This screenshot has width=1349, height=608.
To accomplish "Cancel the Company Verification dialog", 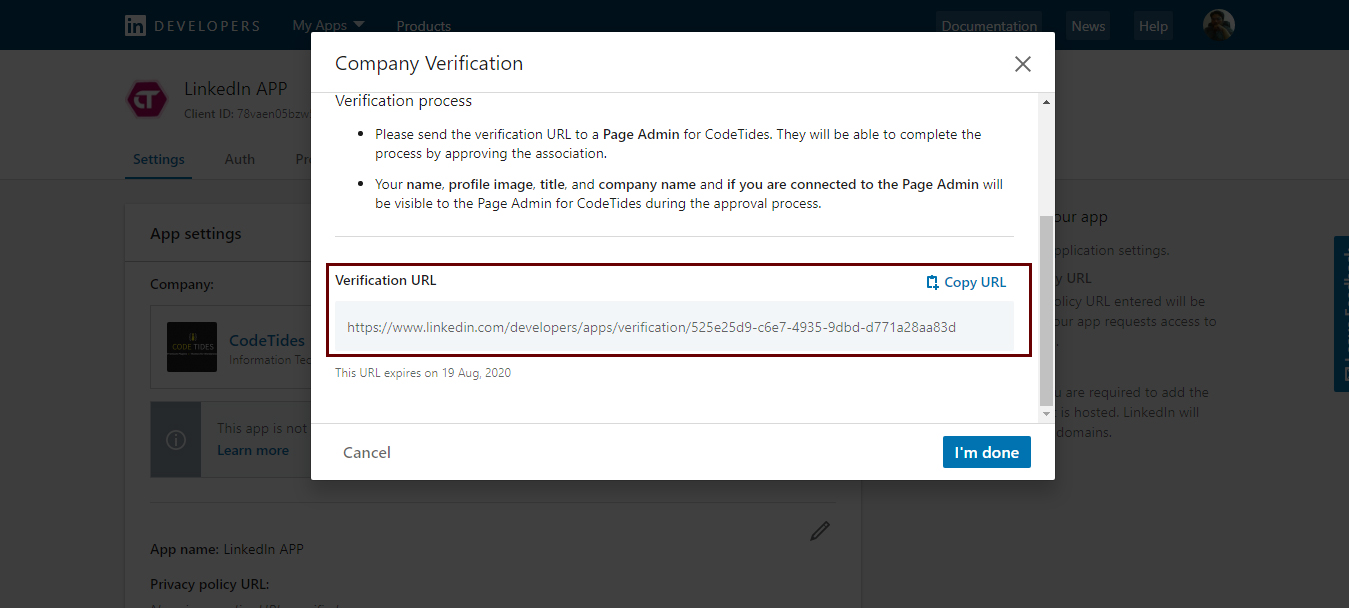I will click(367, 452).
